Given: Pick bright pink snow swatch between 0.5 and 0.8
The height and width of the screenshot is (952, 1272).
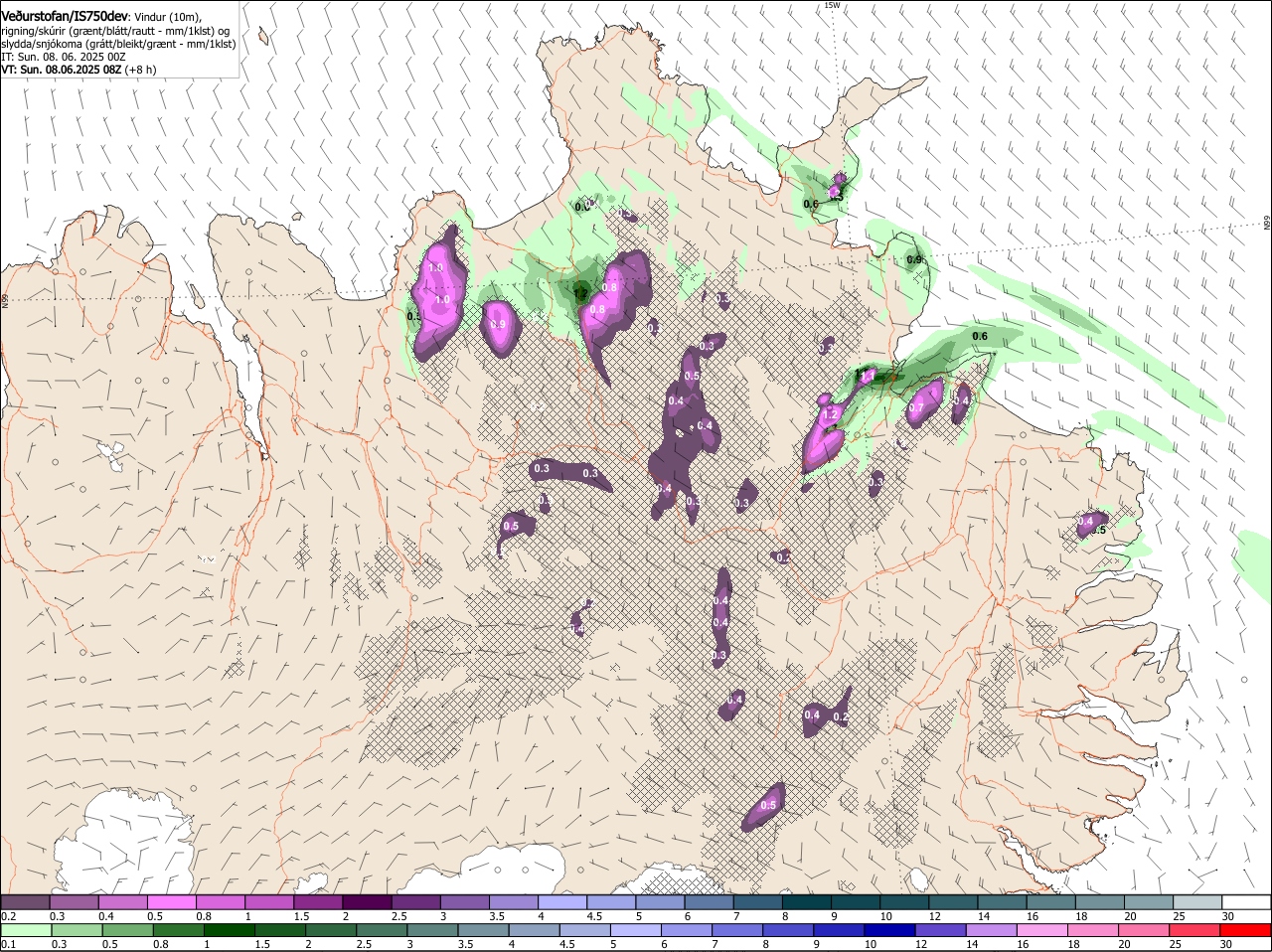Looking at the screenshot, I should point(171,902).
